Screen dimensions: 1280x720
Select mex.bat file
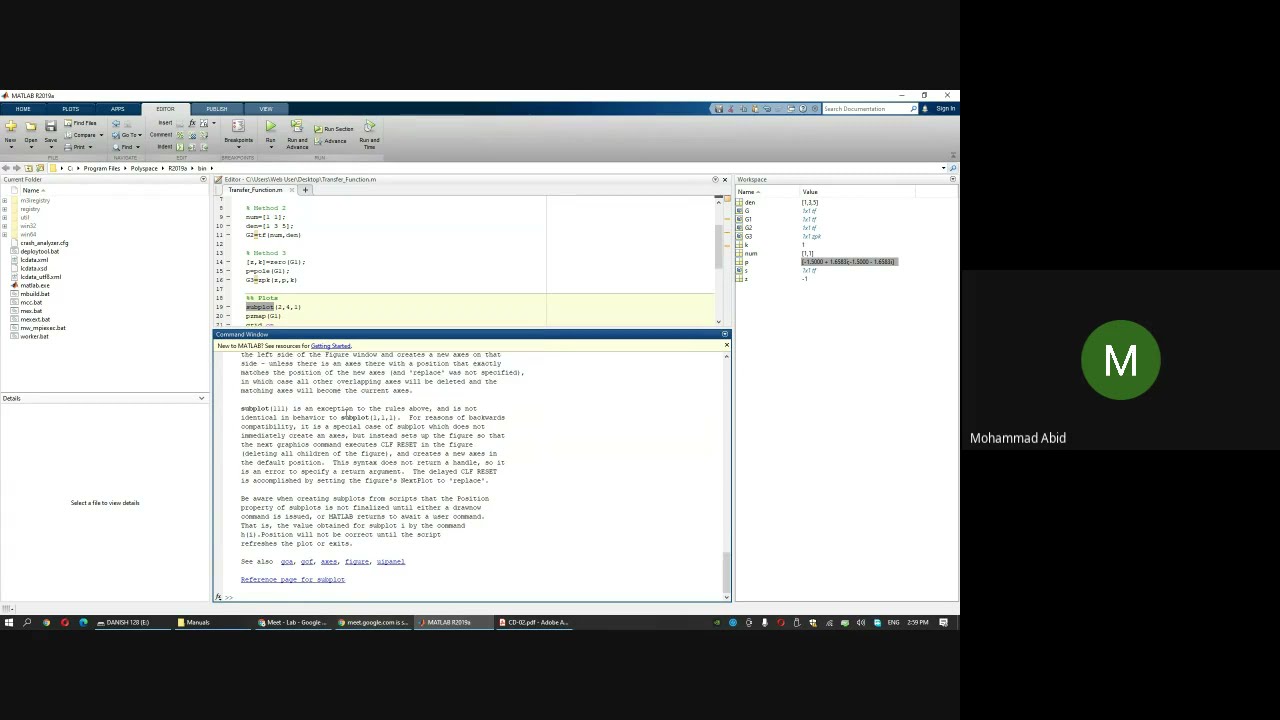click(x=31, y=311)
